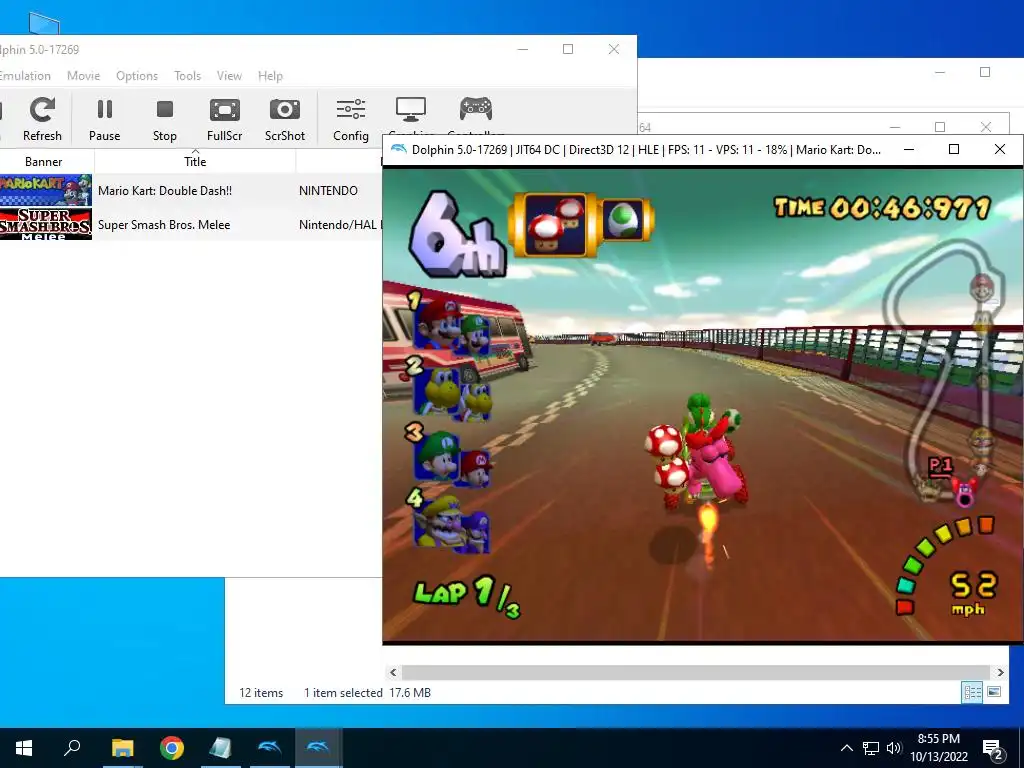Open Google Chrome from the taskbar
This screenshot has height=768, width=1024.
pos(172,748)
